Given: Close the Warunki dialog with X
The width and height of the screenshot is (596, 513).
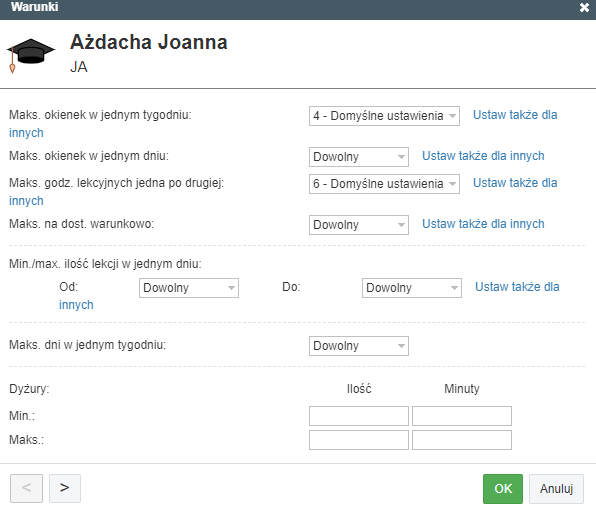Looking at the screenshot, I should coord(584,8).
